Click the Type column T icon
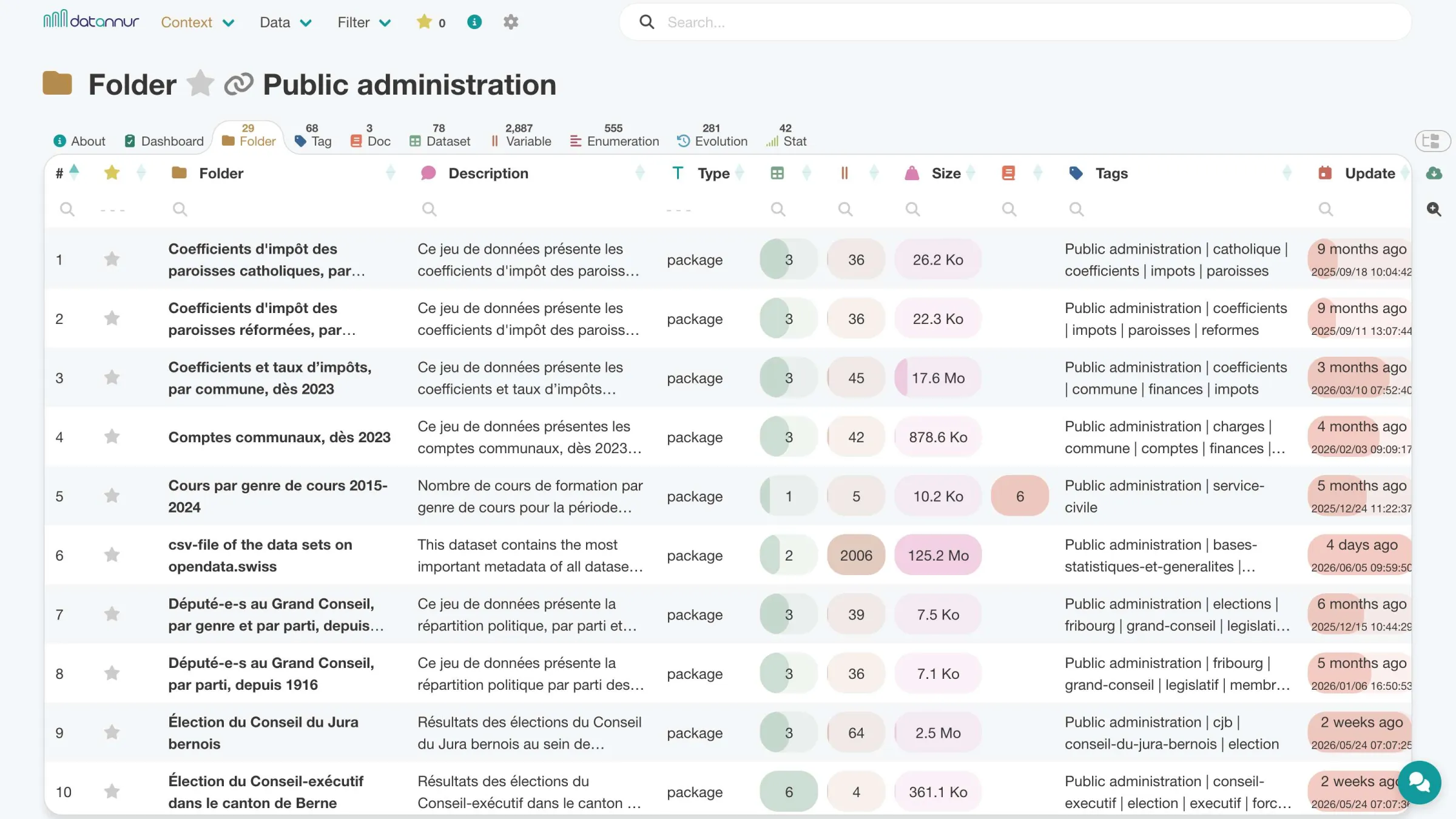This screenshot has width=1456, height=819. tap(678, 174)
